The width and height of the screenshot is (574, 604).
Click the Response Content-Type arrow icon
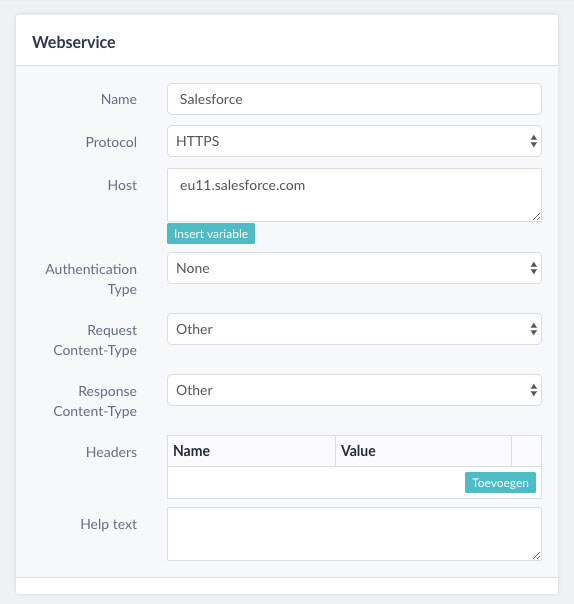[x=533, y=390]
